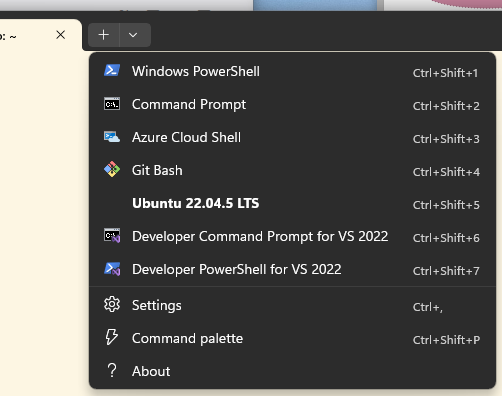This screenshot has height=396, width=502.
Task: Click the Windows PowerShell profile icon
Action: tap(112, 71)
